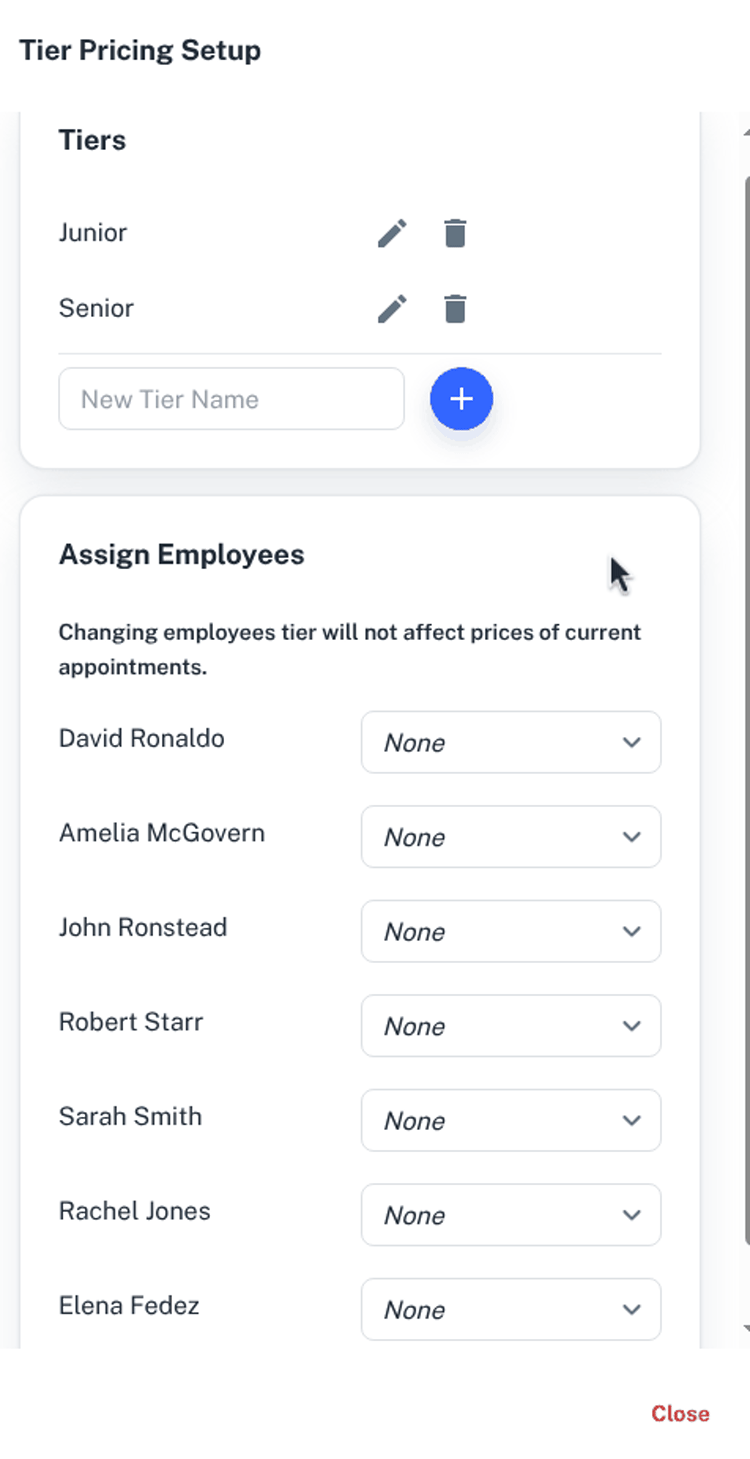The width and height of the screenshot is (750, 1459).
Task: Click the Senior tier label
Action: [x=96, y=308]
